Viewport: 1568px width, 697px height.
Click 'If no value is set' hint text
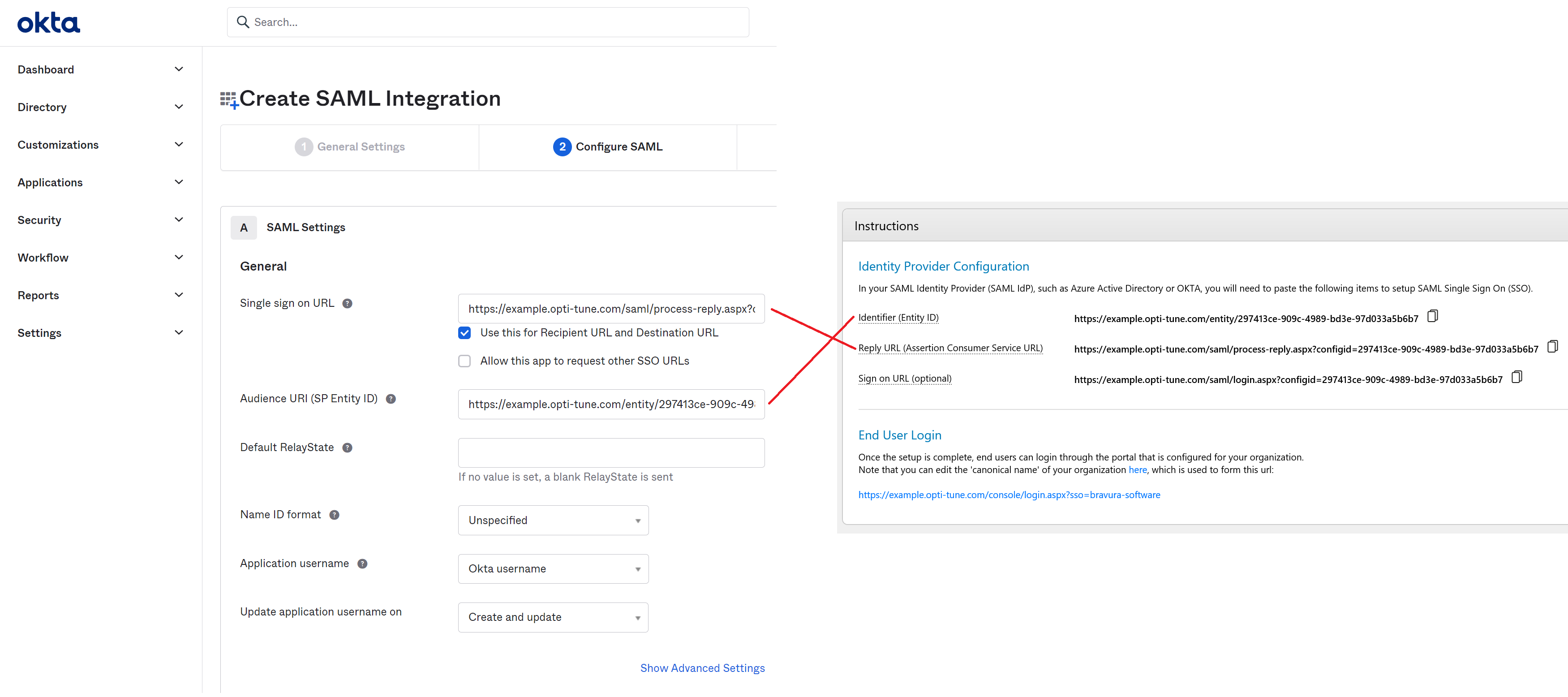pyautogui.click(x=566, y=478)
